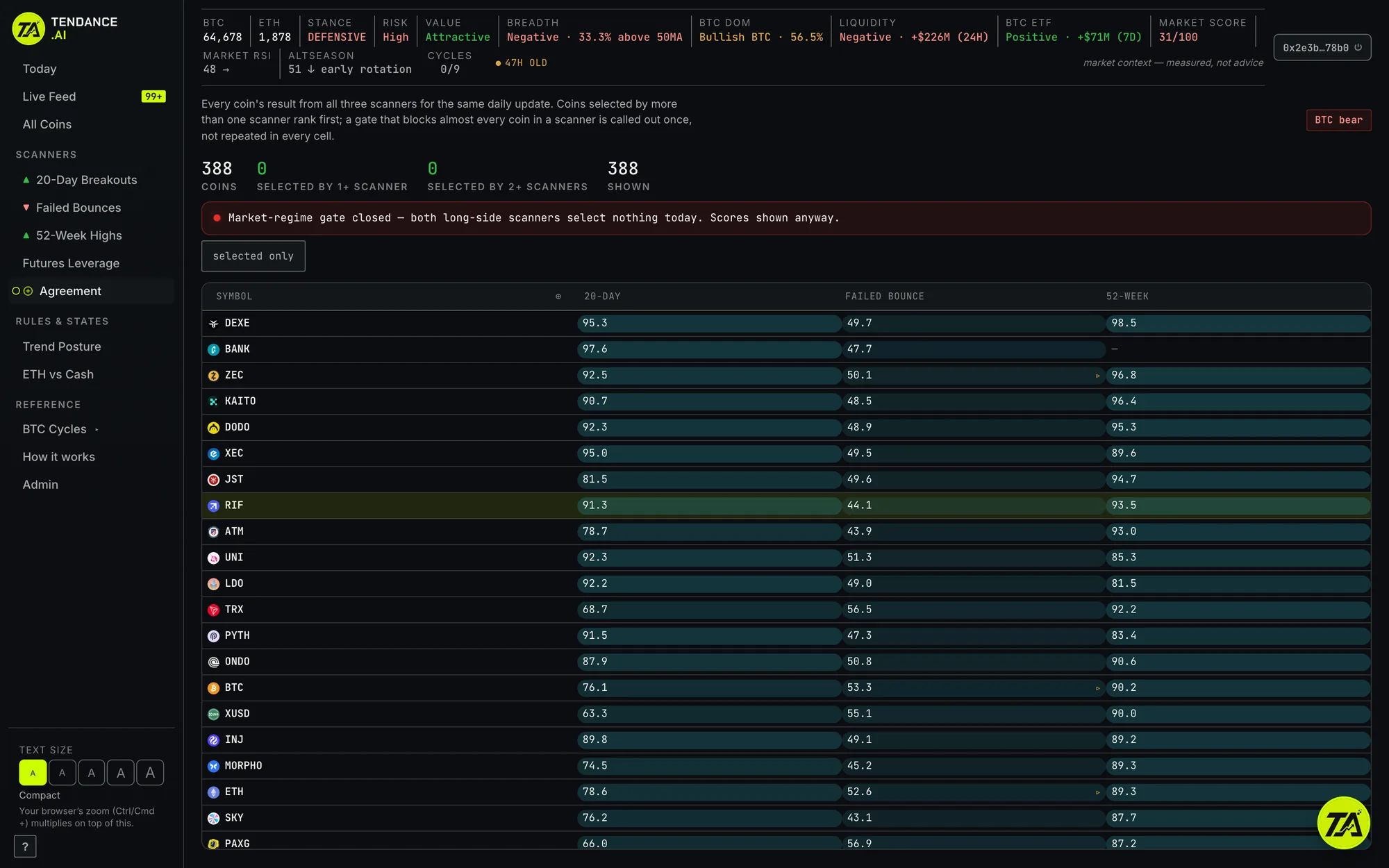Click the ONDO coin icon

(213, 662)
